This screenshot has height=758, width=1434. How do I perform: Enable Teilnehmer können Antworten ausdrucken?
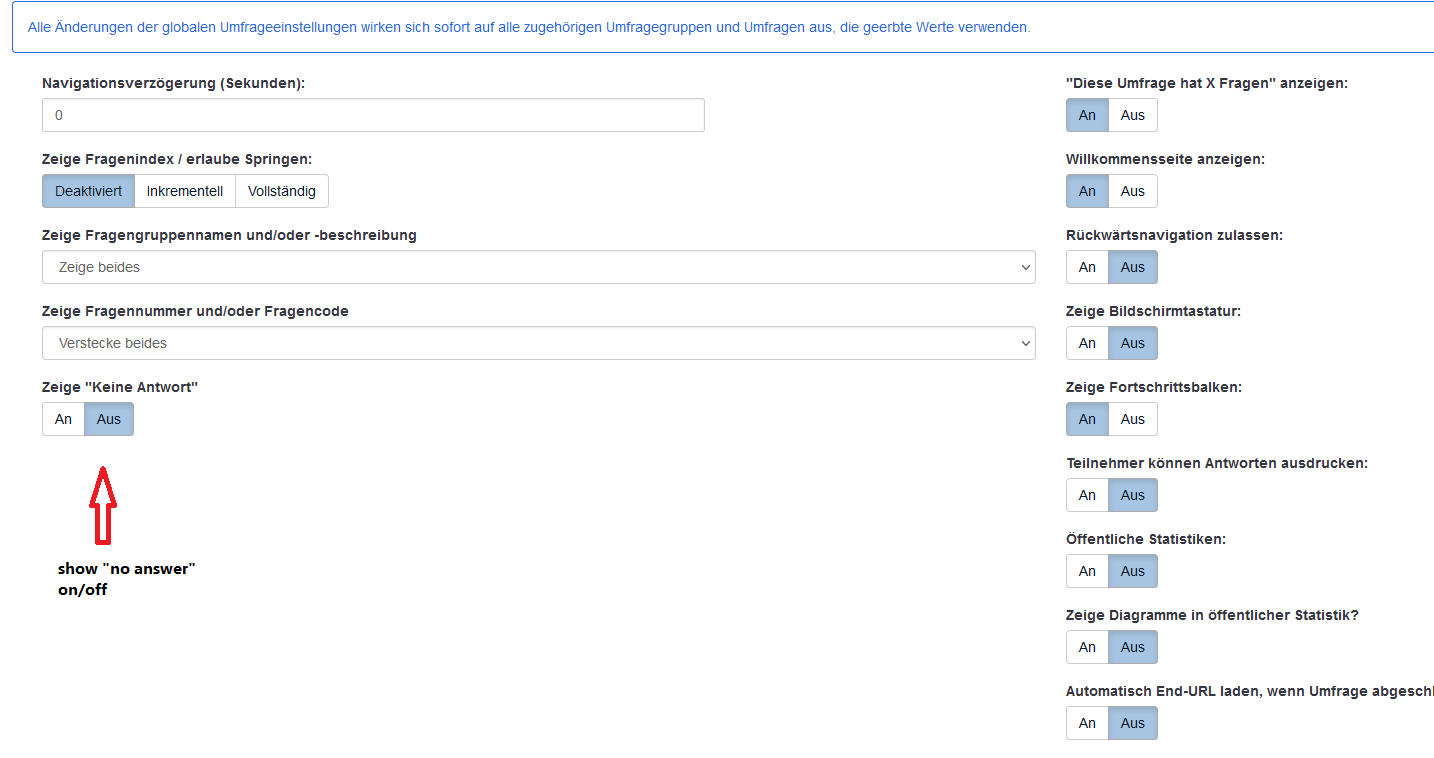tap(1087, 495)
